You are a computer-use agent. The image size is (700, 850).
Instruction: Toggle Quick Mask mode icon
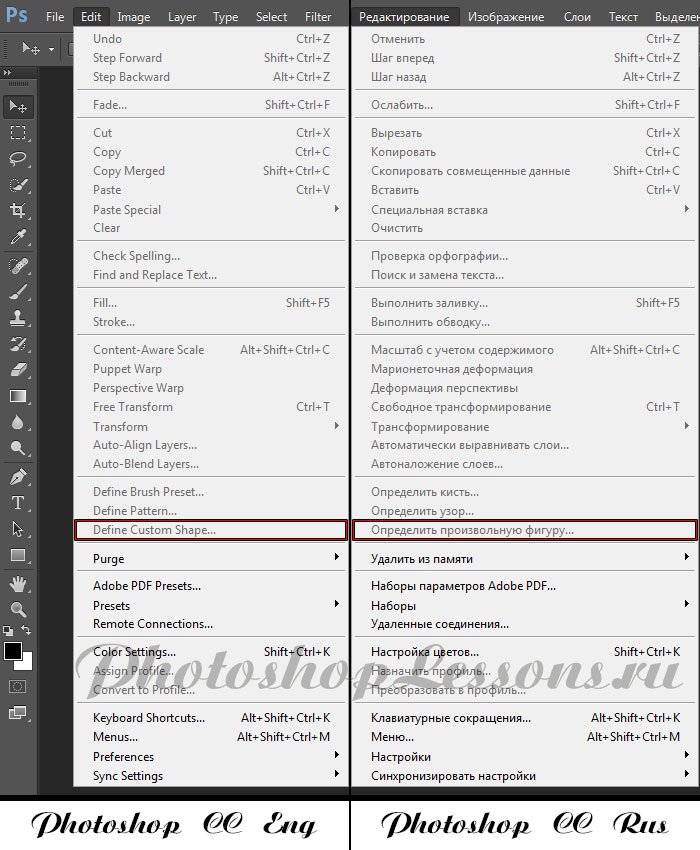pos(17,686)
